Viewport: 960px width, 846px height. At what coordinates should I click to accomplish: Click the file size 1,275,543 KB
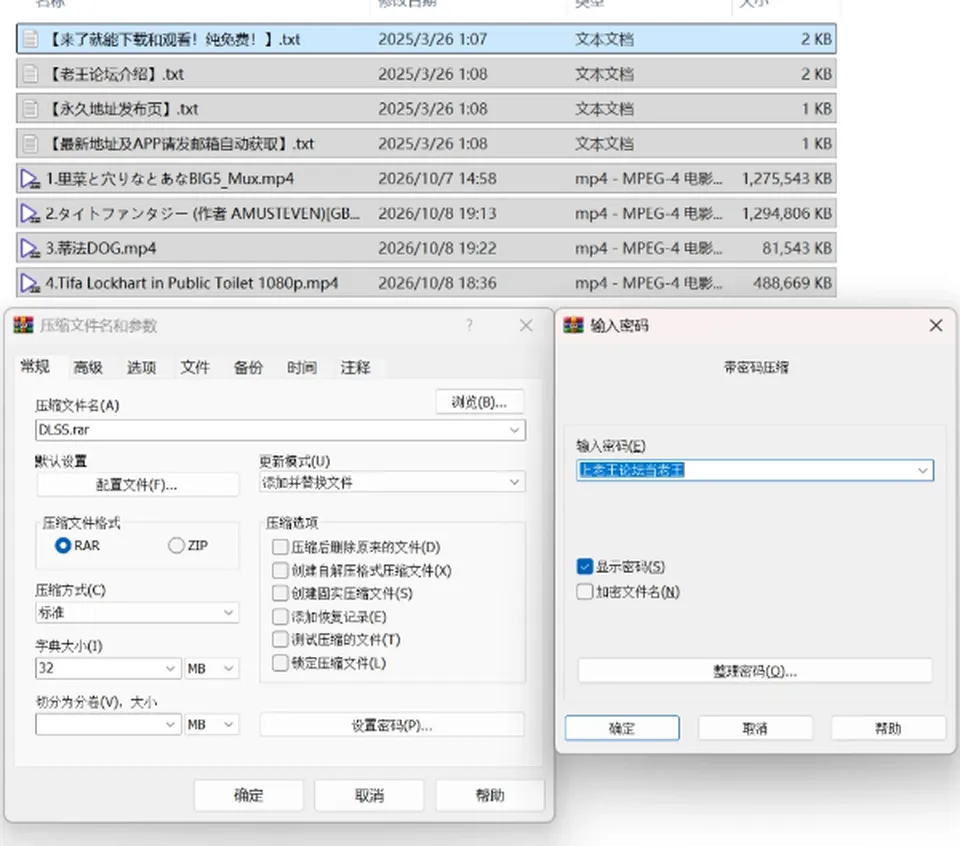click(x=787, y=179)
